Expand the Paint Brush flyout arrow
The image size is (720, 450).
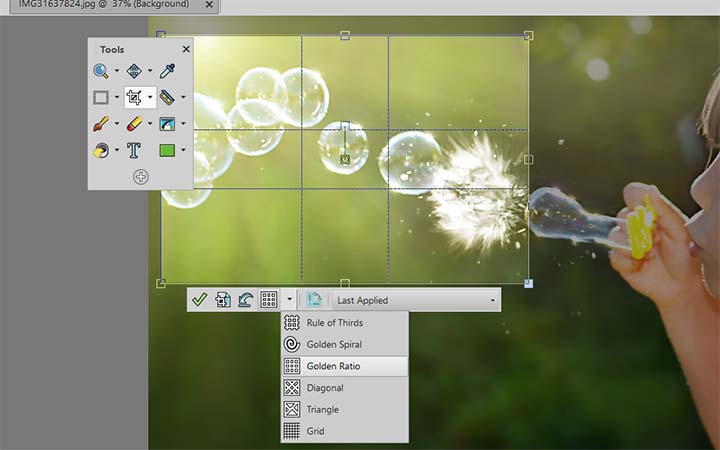click(x=117, y=124)
